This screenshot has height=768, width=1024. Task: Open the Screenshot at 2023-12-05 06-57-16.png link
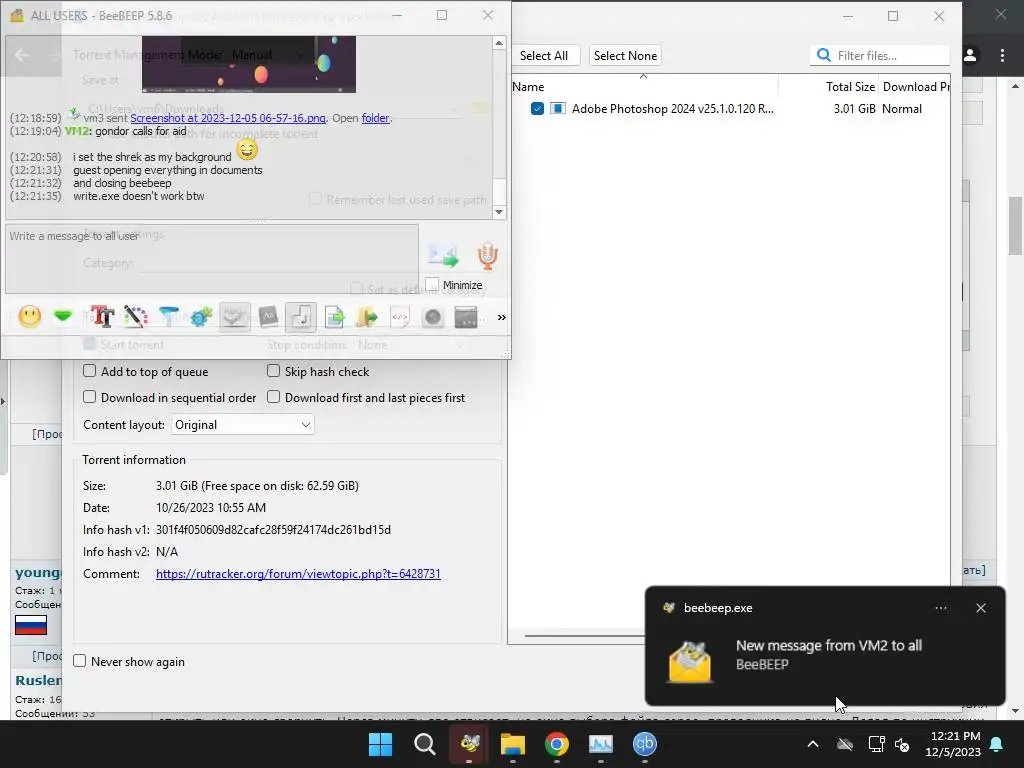(x=228, y=118)
